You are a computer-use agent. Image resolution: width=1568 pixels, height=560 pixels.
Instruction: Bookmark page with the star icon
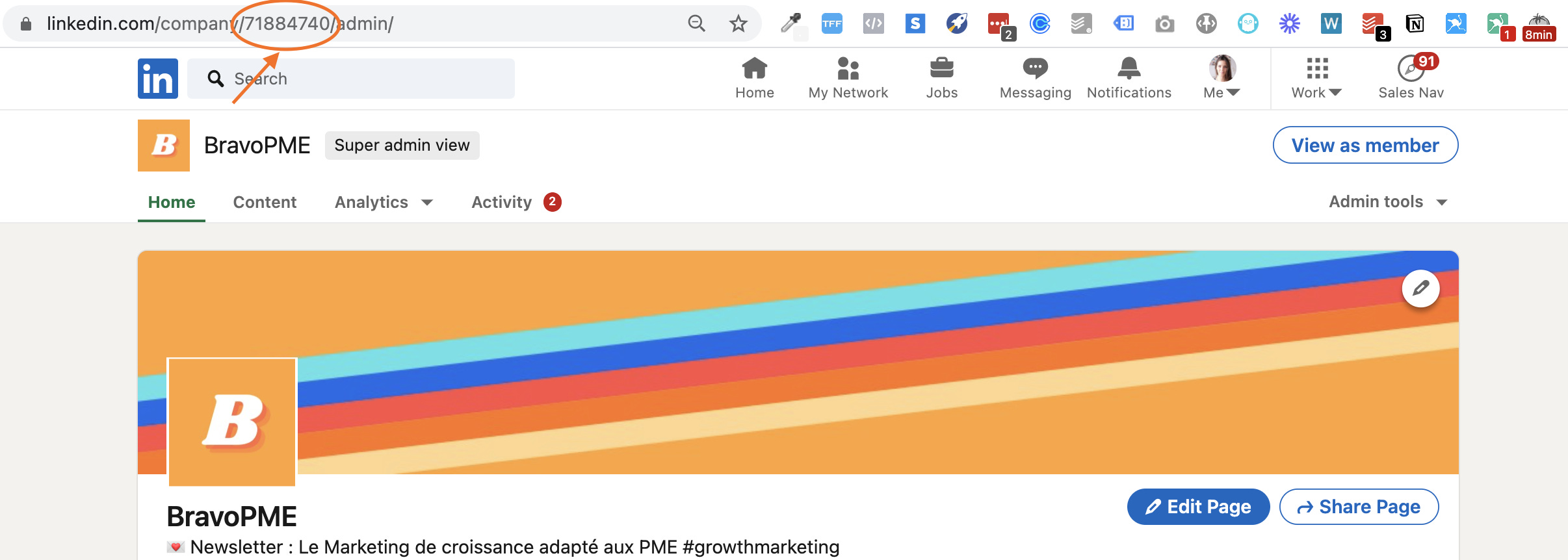[x=738, y=24]
